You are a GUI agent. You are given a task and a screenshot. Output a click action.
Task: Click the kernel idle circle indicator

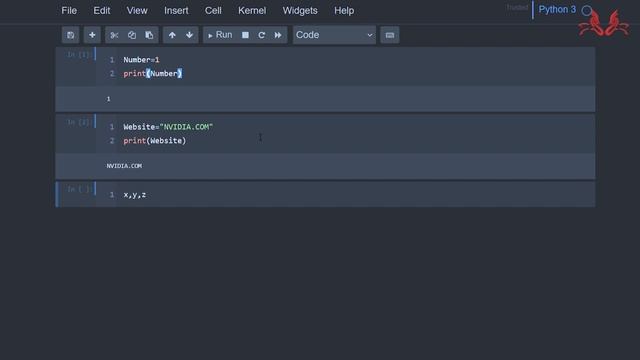click(x=587, y=11)
